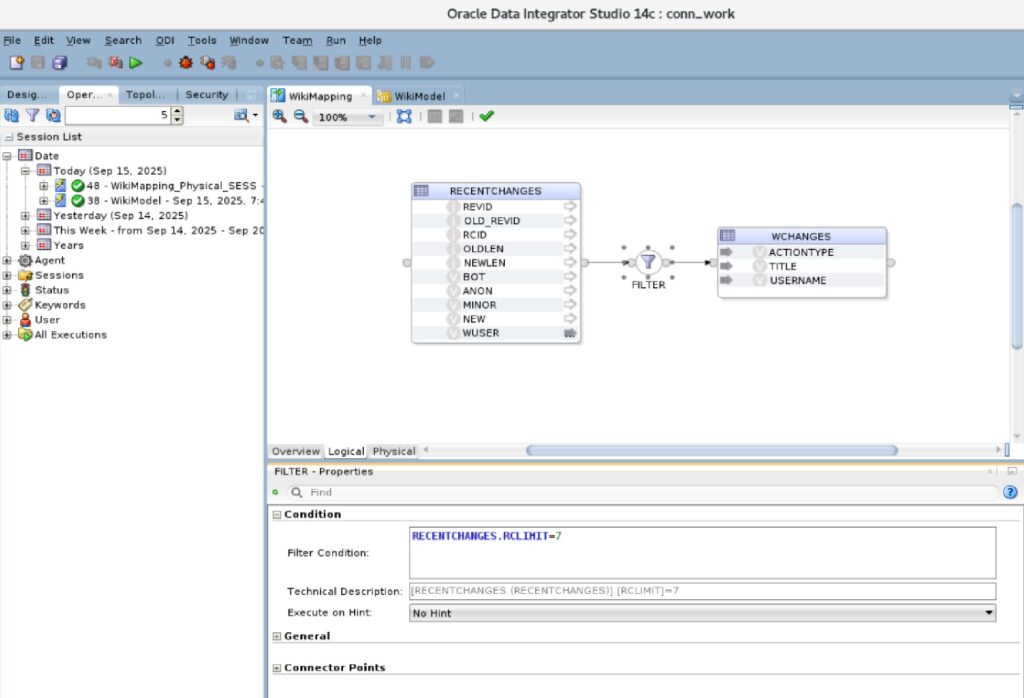Open the File menu
The width and height of the screenshot is (1024, 698).
tap(12, 40)
